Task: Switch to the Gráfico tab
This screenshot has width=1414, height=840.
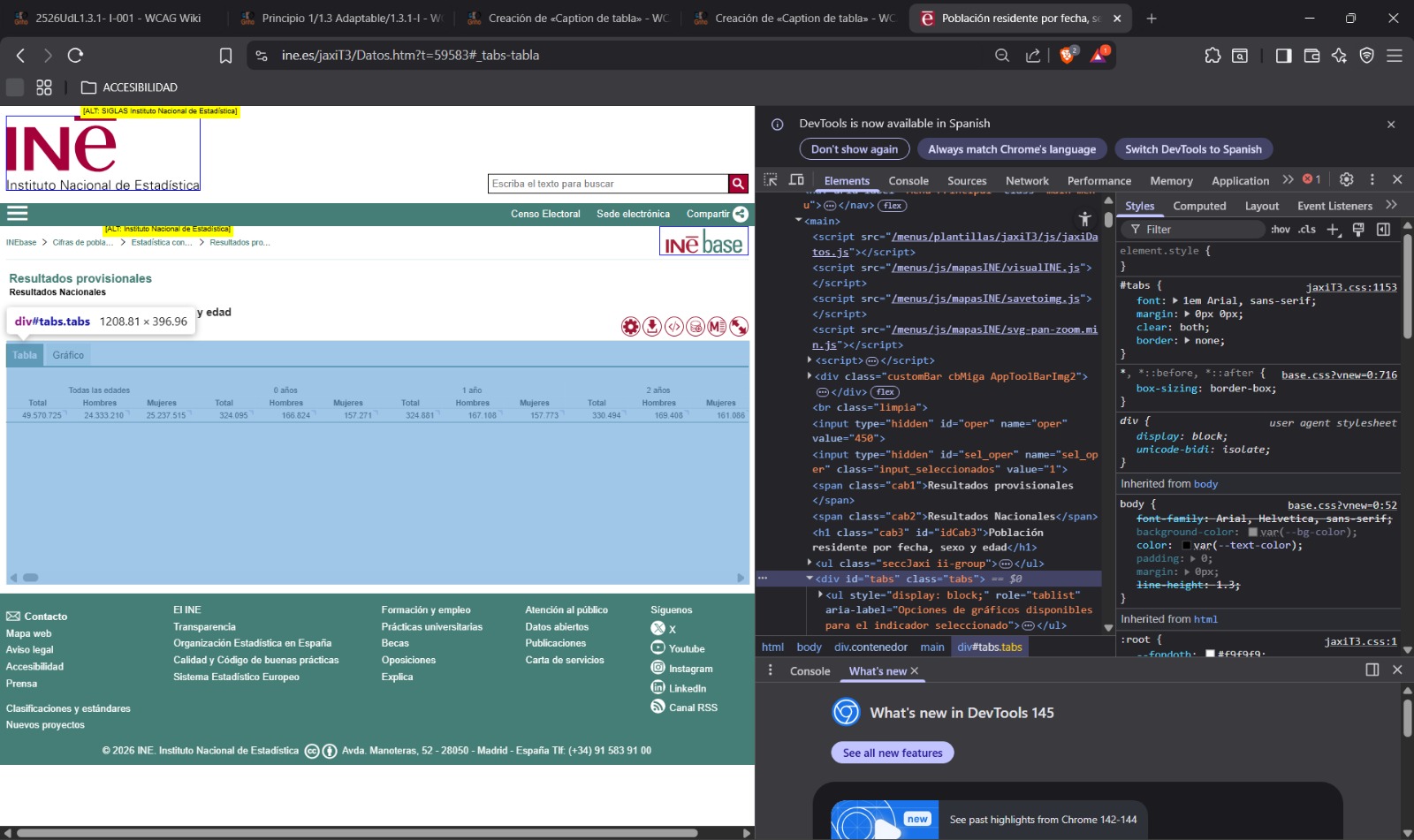Action: tap(68, 355)
